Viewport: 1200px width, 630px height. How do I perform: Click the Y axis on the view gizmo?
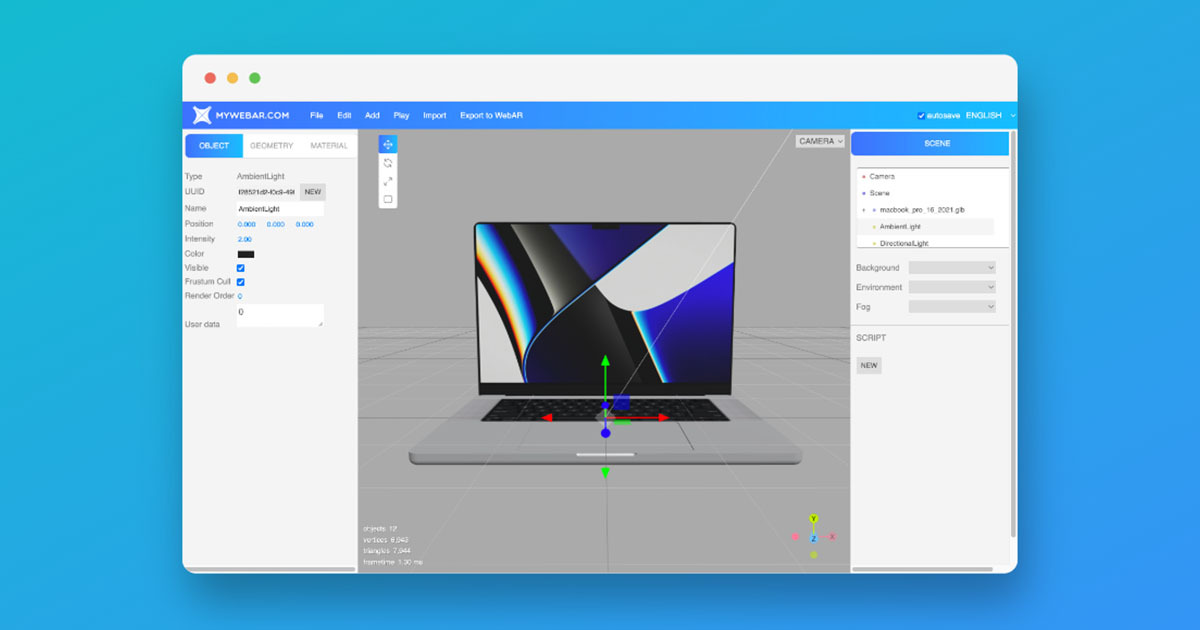tap(813, 519)
